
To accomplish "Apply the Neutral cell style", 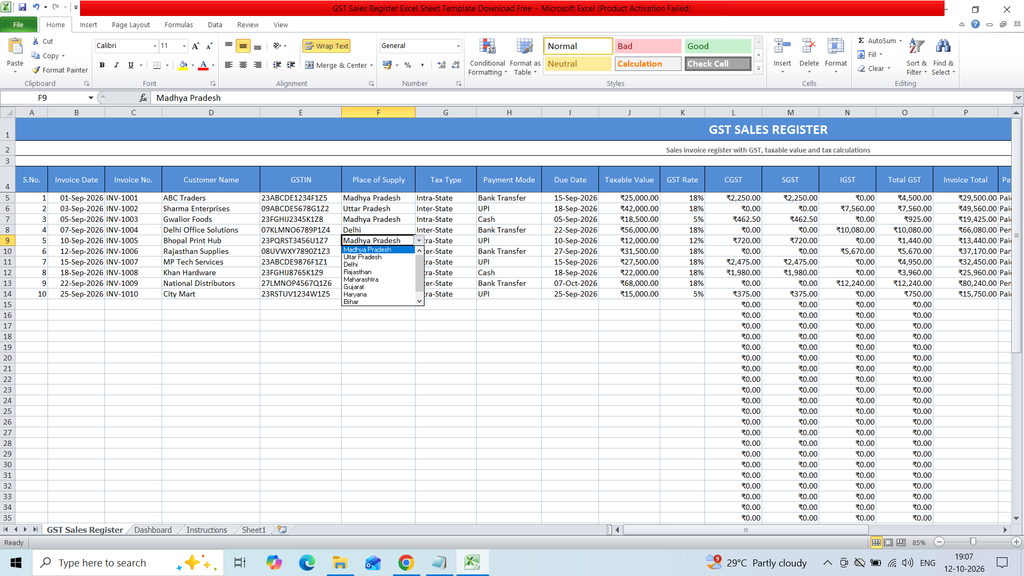I will (x=578, y=64).
